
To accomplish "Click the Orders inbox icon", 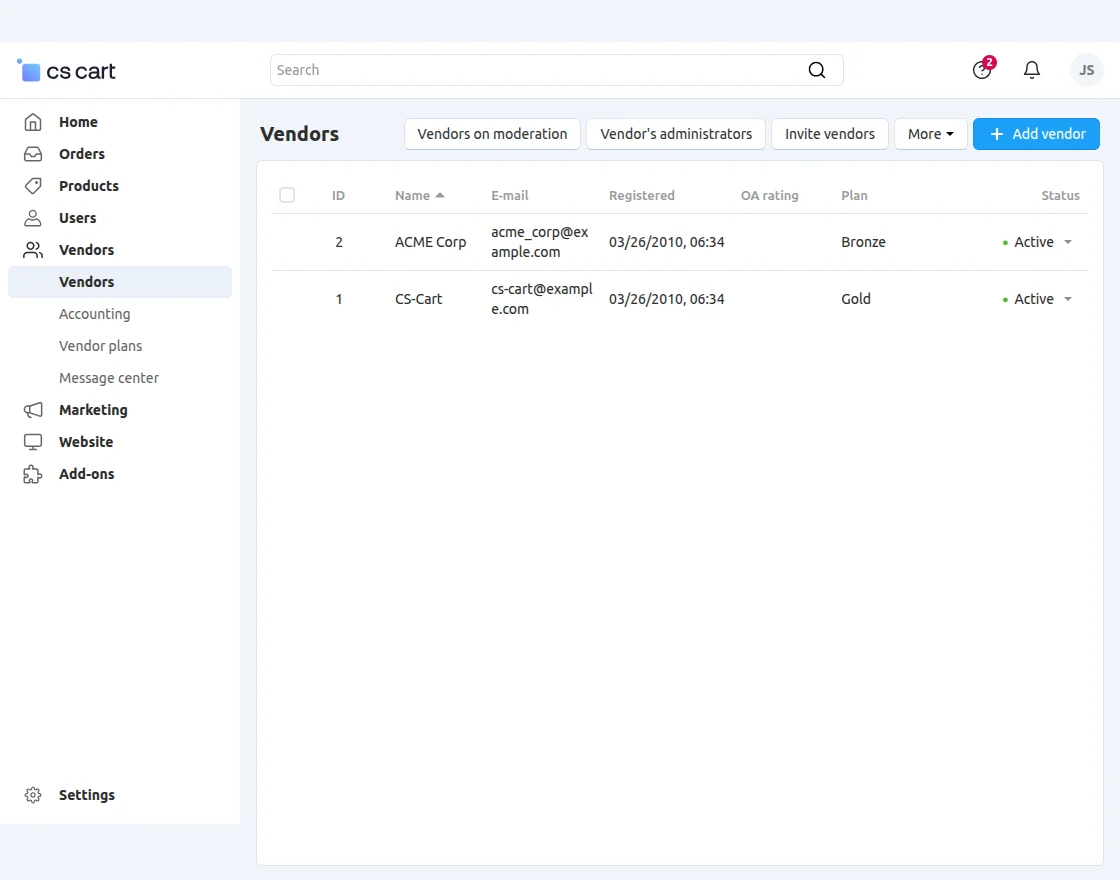I will (x=33, y=154).
